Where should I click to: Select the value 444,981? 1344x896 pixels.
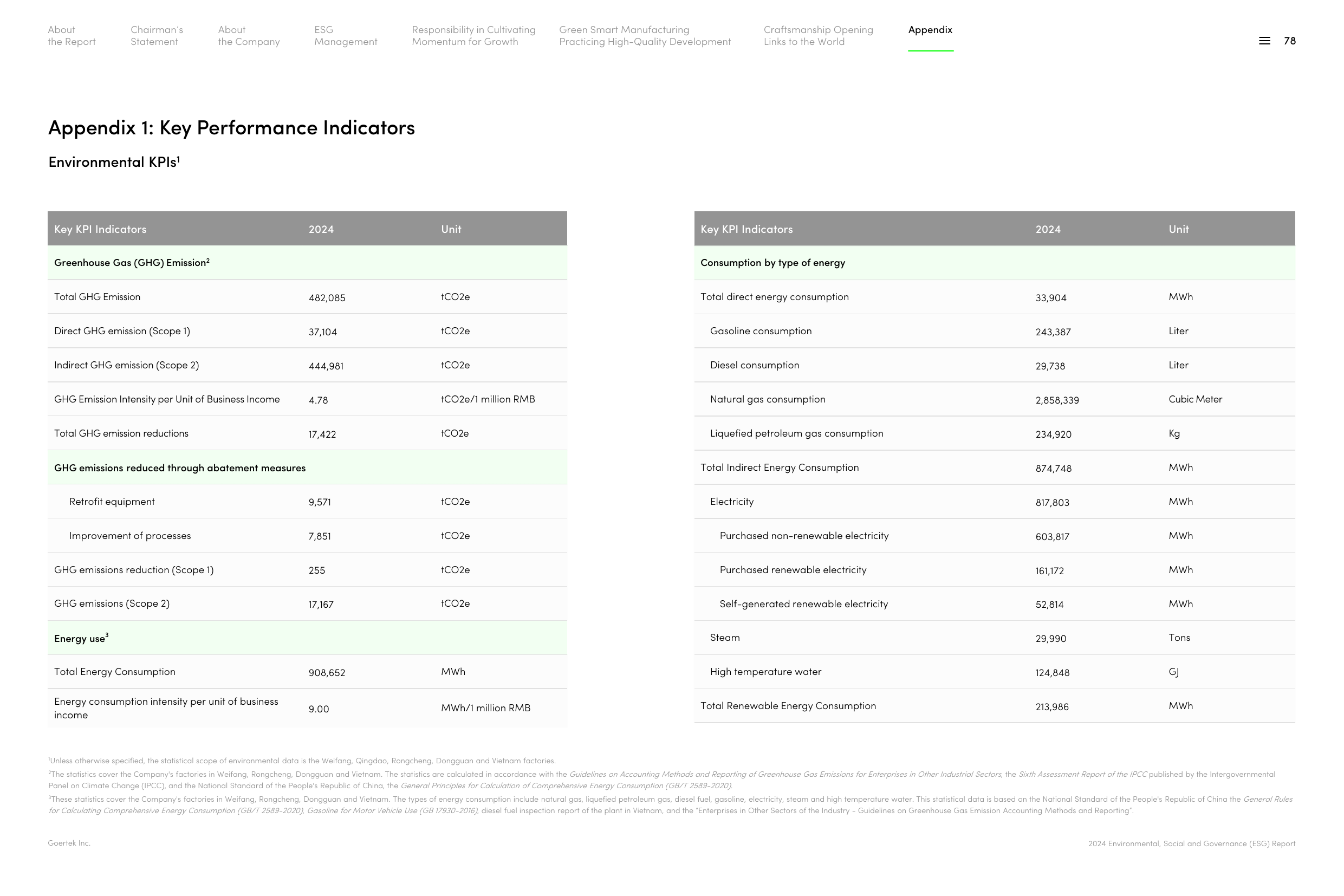pyautogui.click(x=326, y=366)
